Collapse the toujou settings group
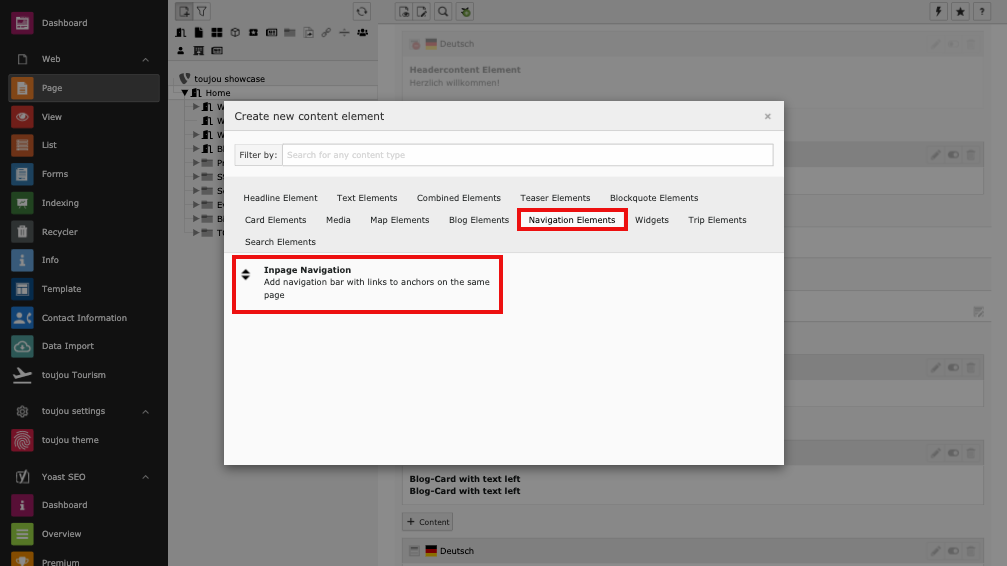 pos(146,411)
